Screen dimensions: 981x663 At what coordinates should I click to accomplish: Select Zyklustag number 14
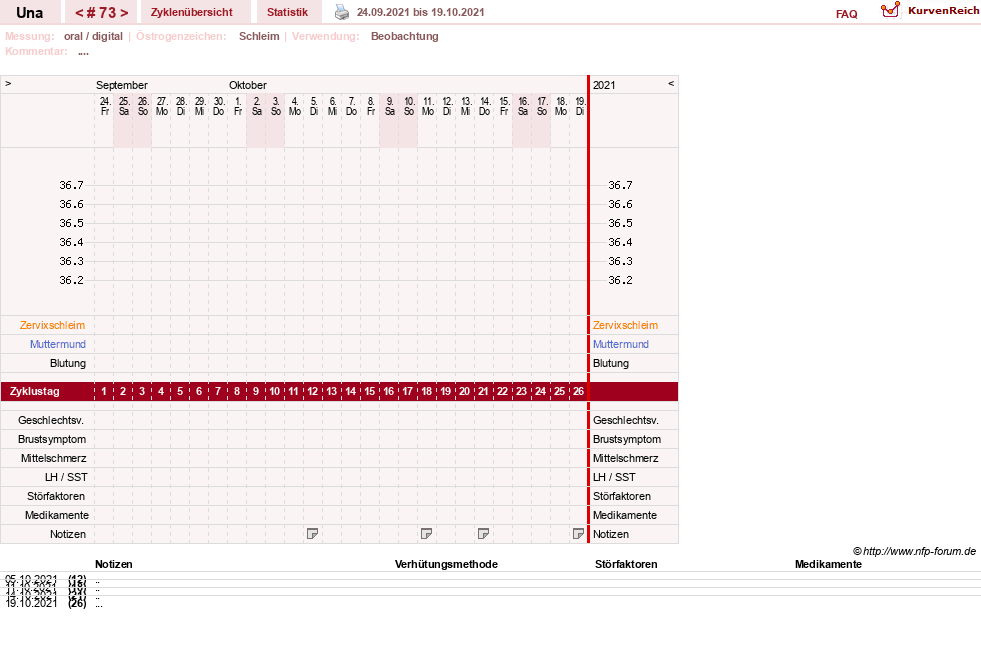(350, 392)
